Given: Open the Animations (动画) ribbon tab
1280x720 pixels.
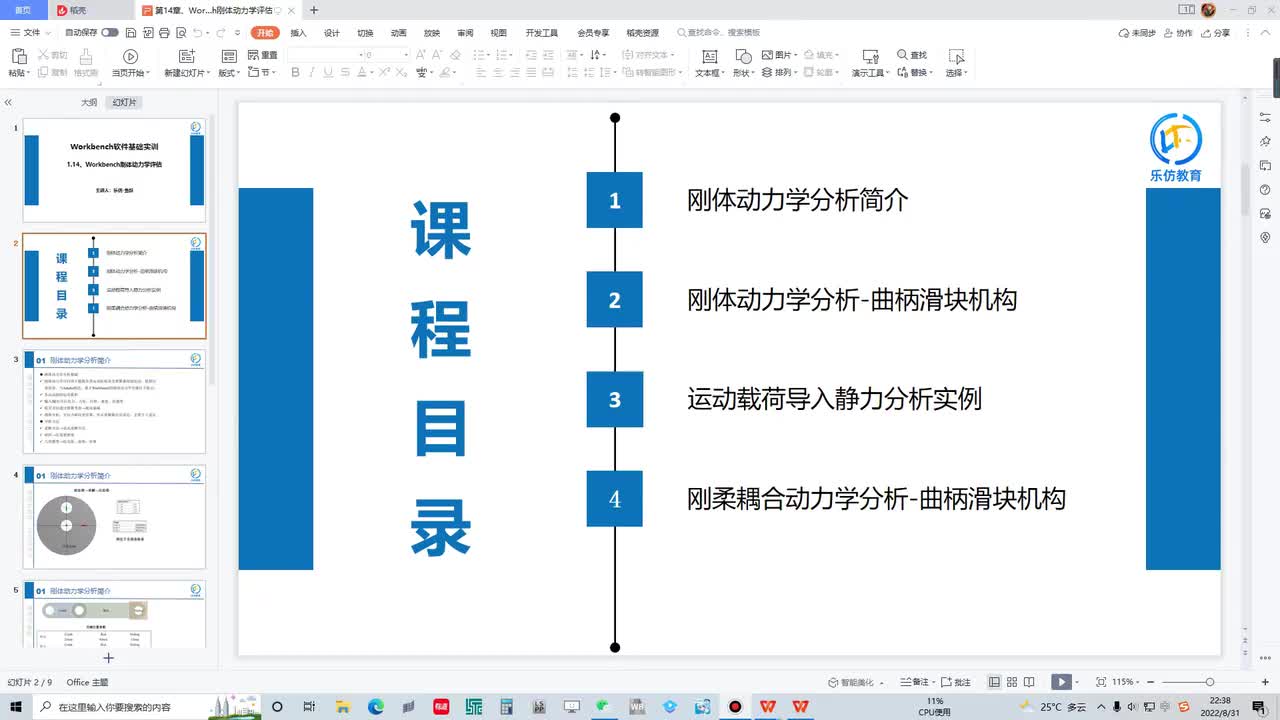Looking at the screenshot, I should click(x=398, y=33).
